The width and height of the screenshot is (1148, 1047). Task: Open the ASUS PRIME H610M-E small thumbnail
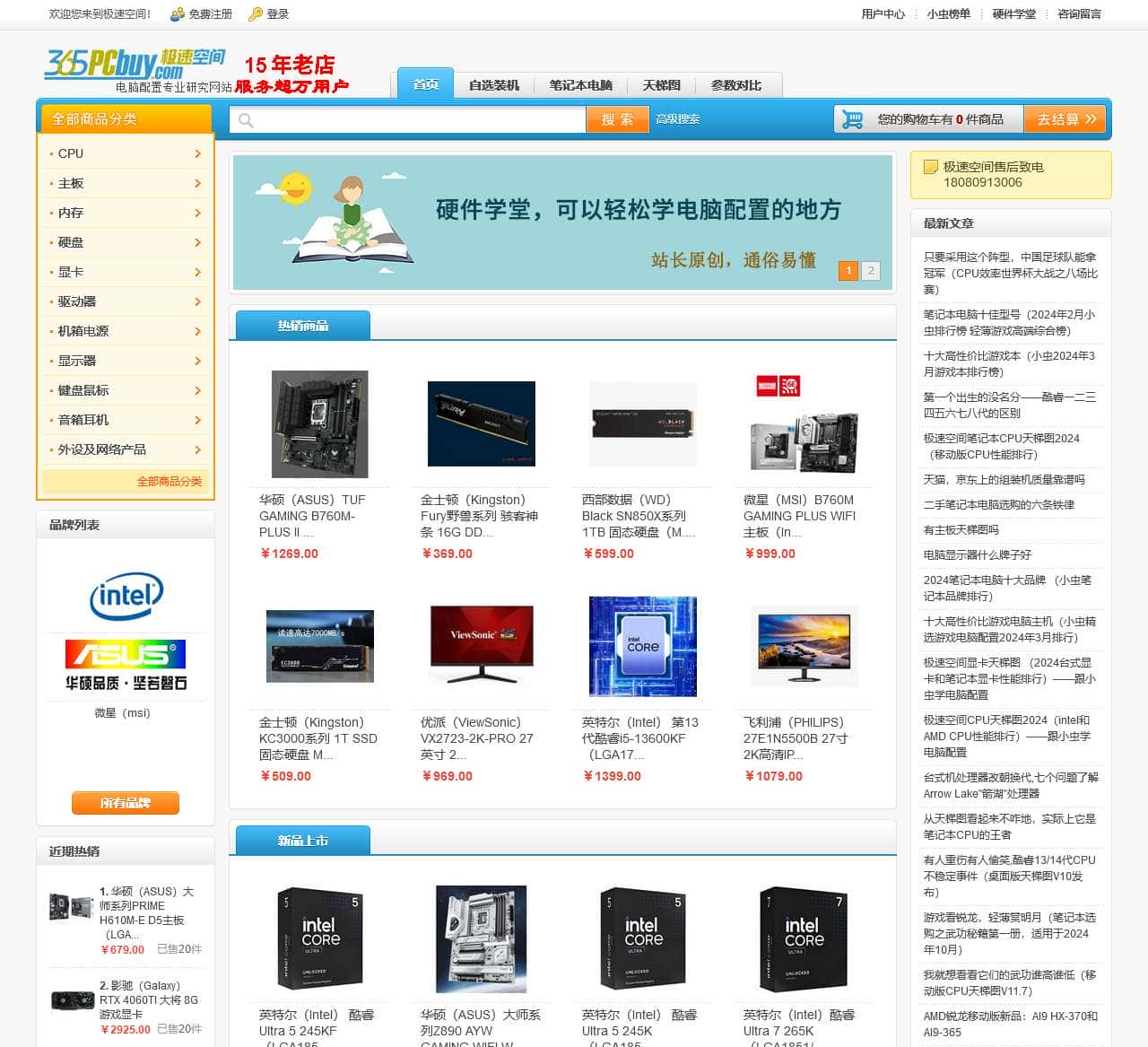(x=71, y=905)
